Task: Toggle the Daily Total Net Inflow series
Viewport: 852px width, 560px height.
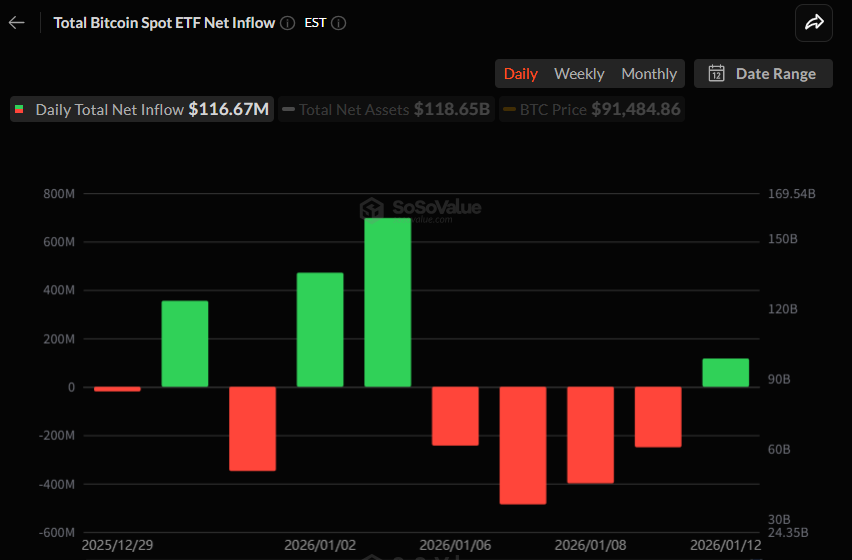Action: tap(142, 109)
